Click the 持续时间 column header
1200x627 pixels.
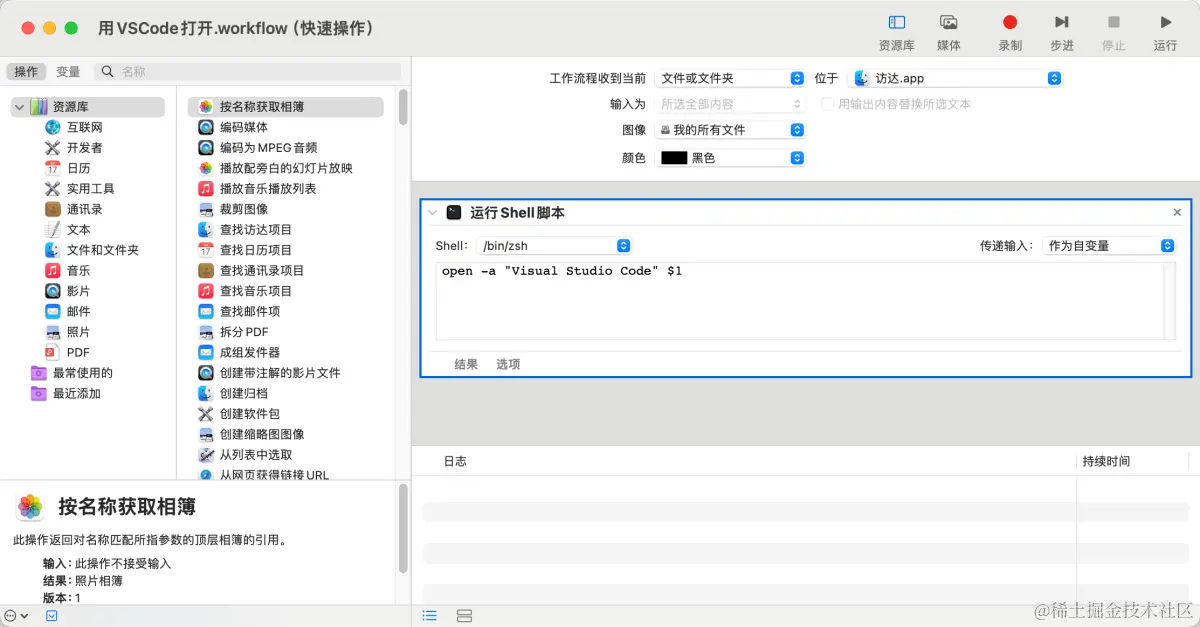1106,461
